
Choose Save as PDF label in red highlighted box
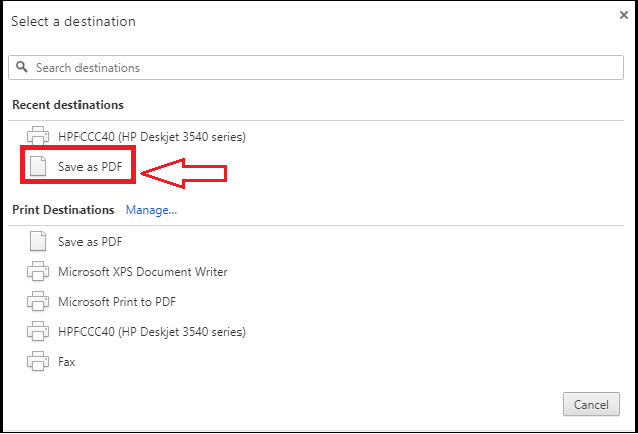click(x=90, y=167)
